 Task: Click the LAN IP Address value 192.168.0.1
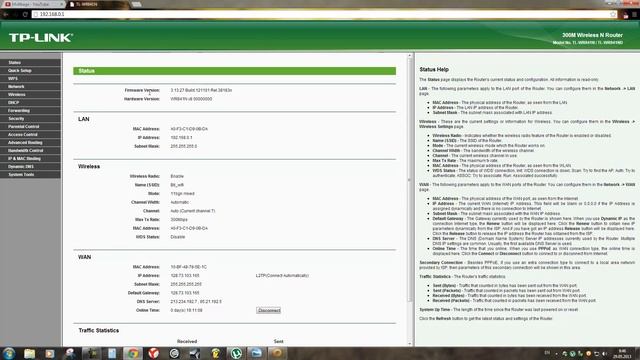pos(181,138)
